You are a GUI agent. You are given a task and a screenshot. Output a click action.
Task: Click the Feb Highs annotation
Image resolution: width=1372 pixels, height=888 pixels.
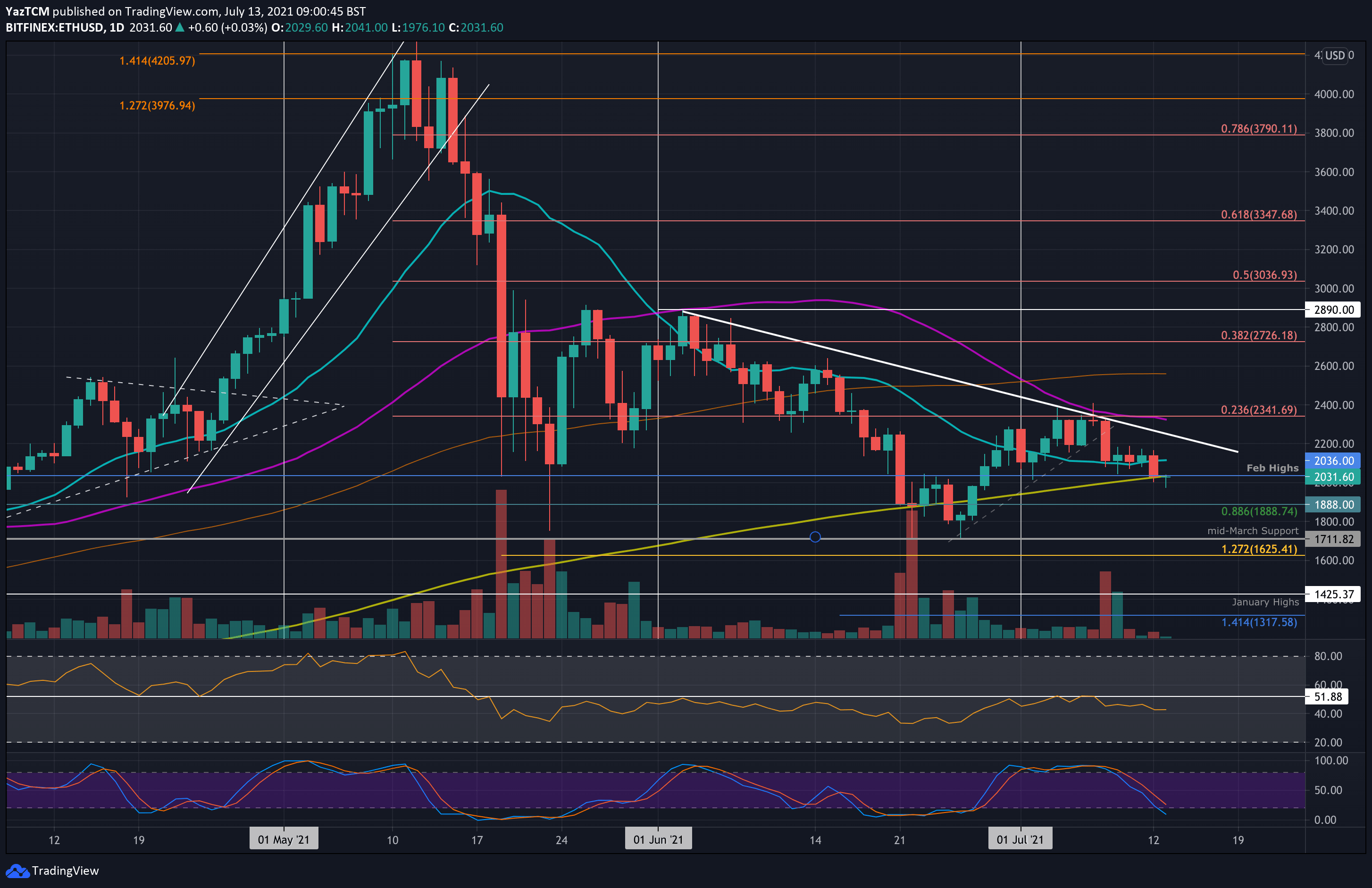point(1272,468)
